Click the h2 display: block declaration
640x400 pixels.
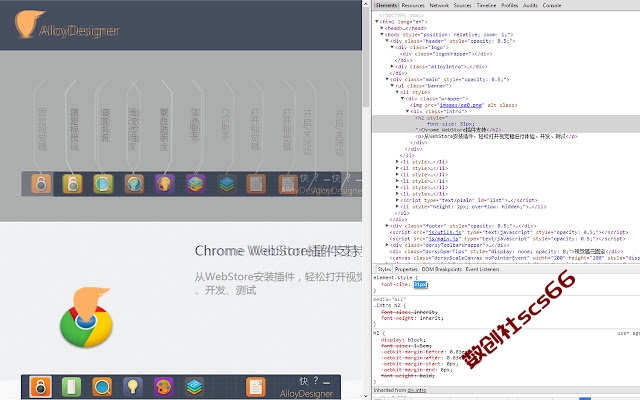(403, 340)
